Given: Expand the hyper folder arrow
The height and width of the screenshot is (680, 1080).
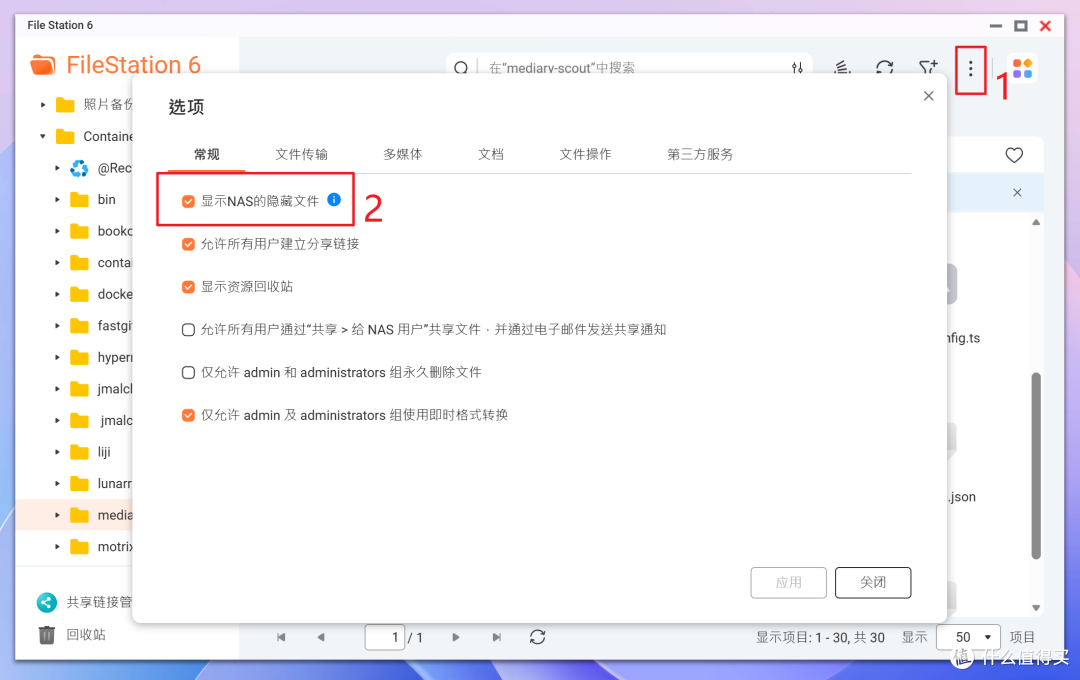Looking at the screenshot, I should pos(57,358).
